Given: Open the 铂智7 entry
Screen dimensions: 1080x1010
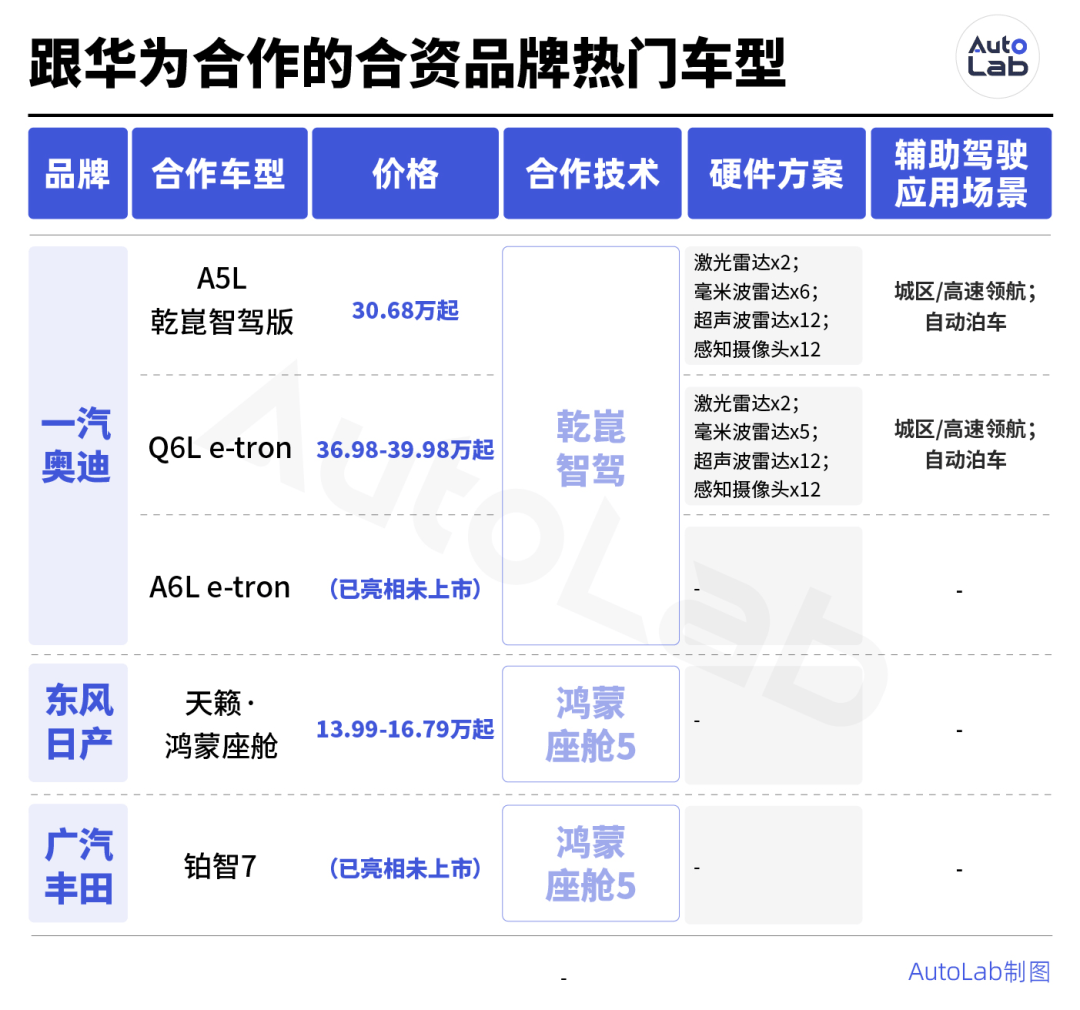Looking at the screenshot, I should pyautogui.click(x=219, y=862).
